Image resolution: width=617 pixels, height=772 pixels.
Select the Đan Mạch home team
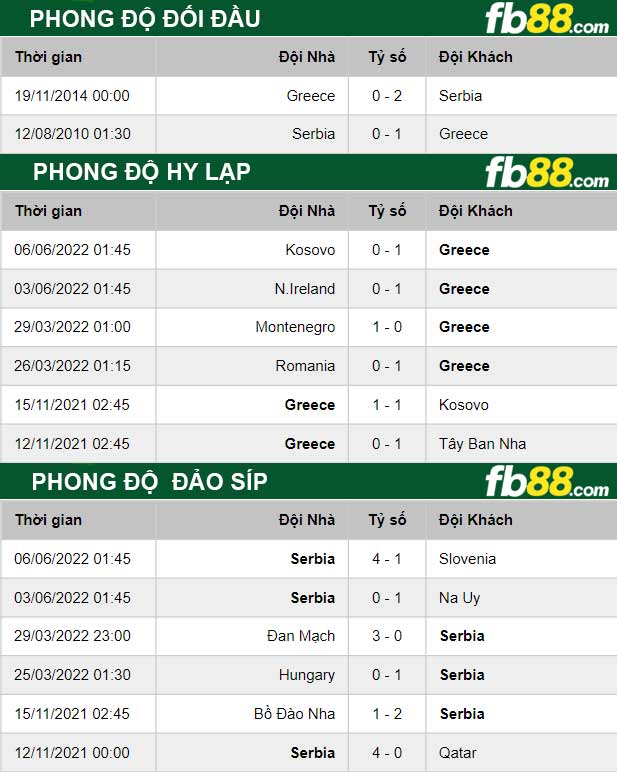click(301, 636)
